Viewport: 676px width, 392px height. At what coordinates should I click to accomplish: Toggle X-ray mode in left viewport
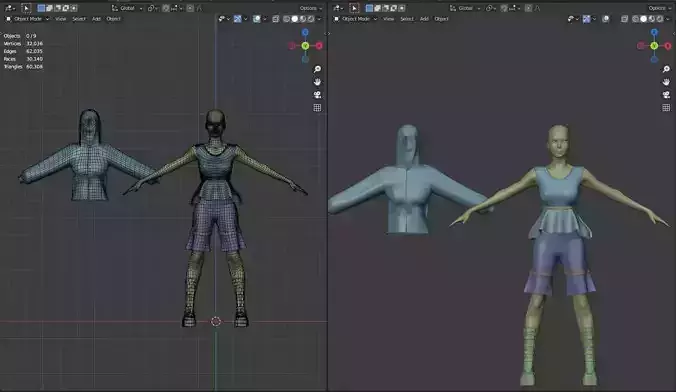[x=275, y=19]
